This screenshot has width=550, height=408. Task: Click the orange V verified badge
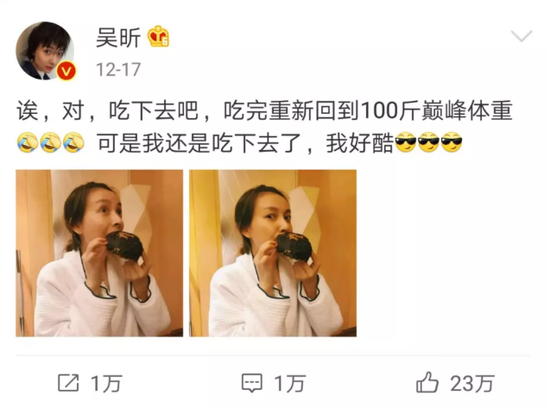click(x=66, y=71)
